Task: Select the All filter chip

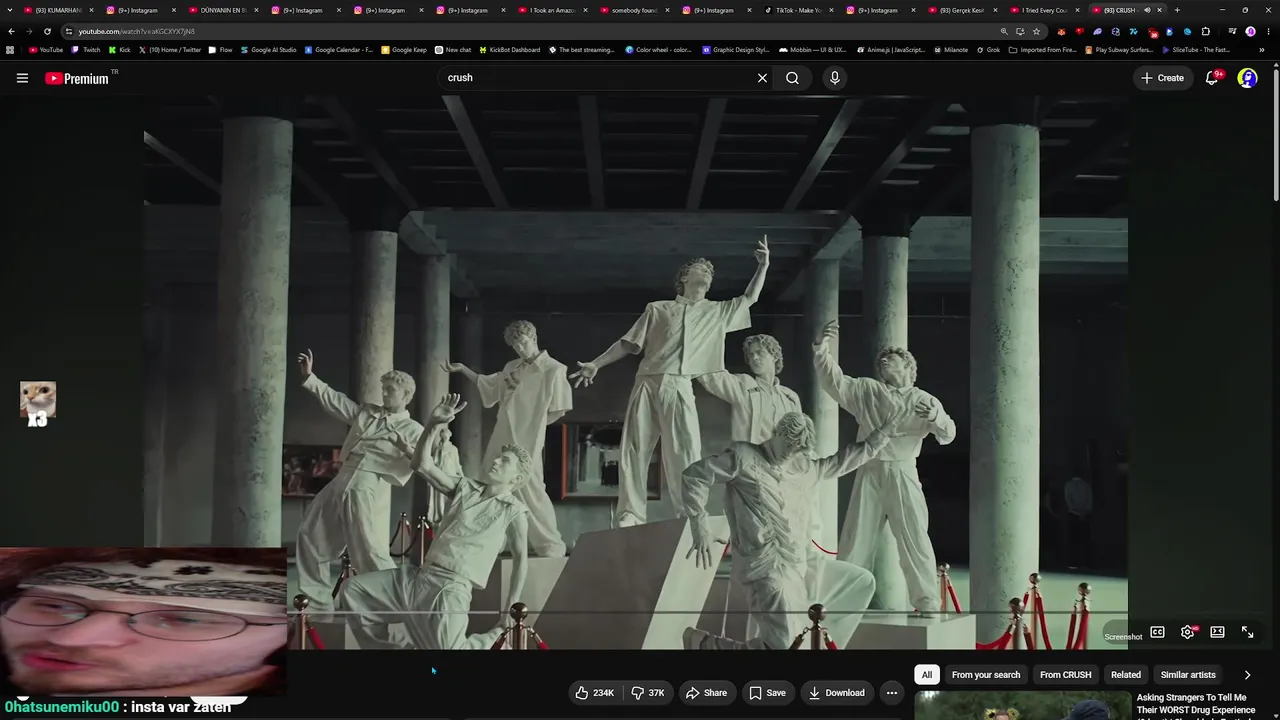Action: (927, 675)
